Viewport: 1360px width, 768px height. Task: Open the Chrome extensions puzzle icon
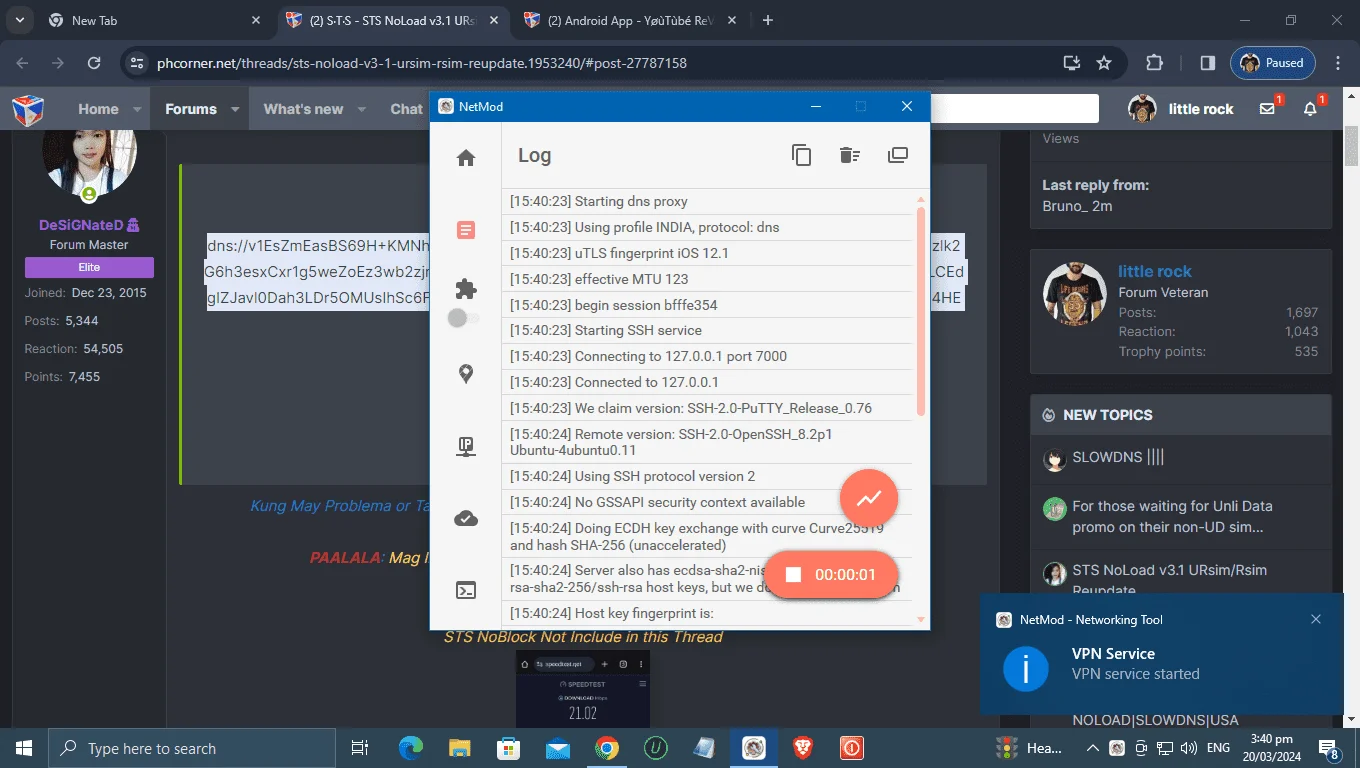tap(1154, 63)
